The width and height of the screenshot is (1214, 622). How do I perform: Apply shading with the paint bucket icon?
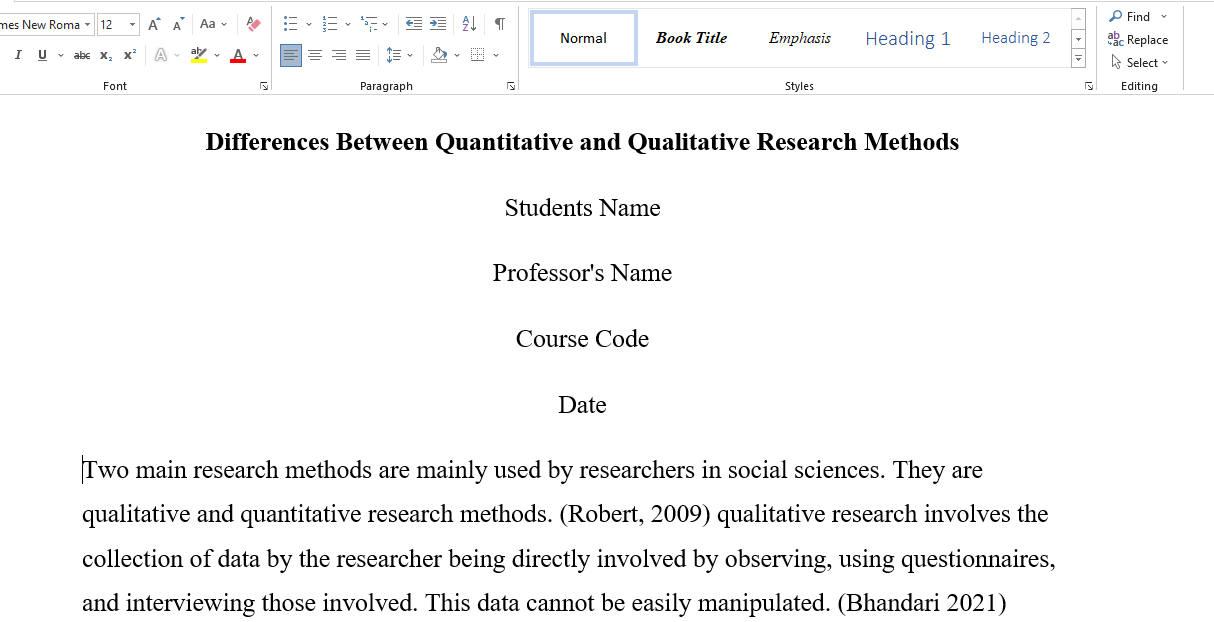pyautogui.click(x=439, y=55)
